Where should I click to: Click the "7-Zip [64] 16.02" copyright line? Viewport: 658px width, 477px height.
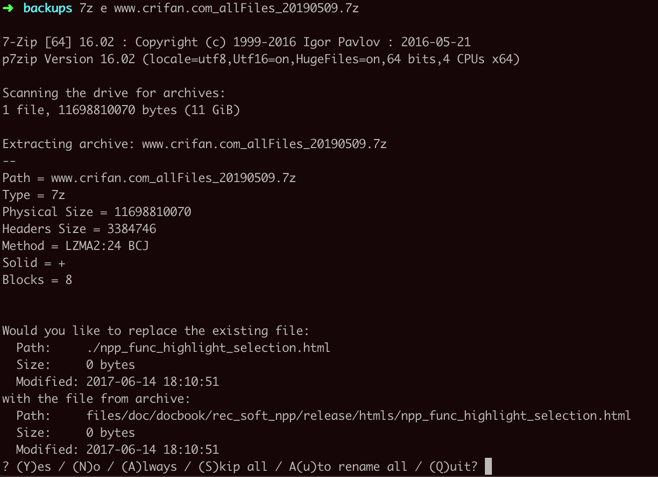pyautogui.click(x=236, y=42)
